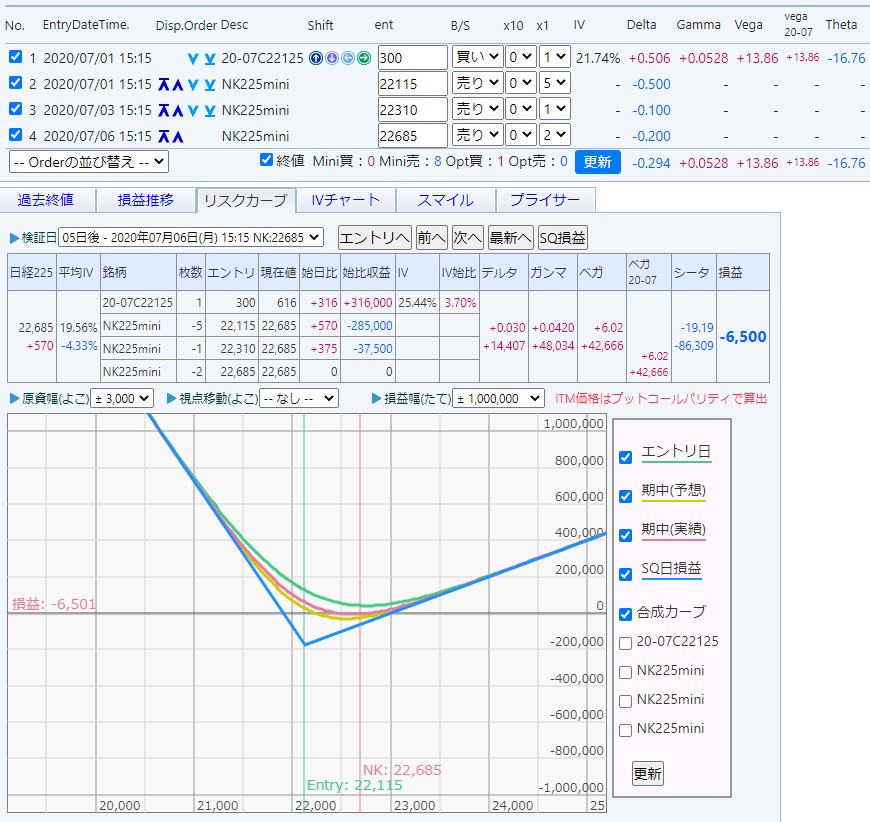The image size is (870, 822).
Task: Click 損益 value -6,500 in table
Action: click(x=743, y=337)
